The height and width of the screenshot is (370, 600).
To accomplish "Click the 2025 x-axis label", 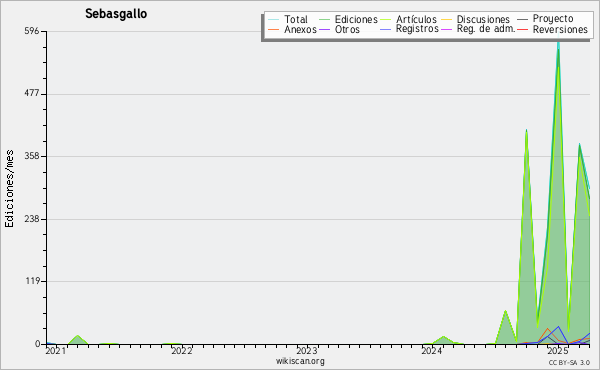I will 557,351.
